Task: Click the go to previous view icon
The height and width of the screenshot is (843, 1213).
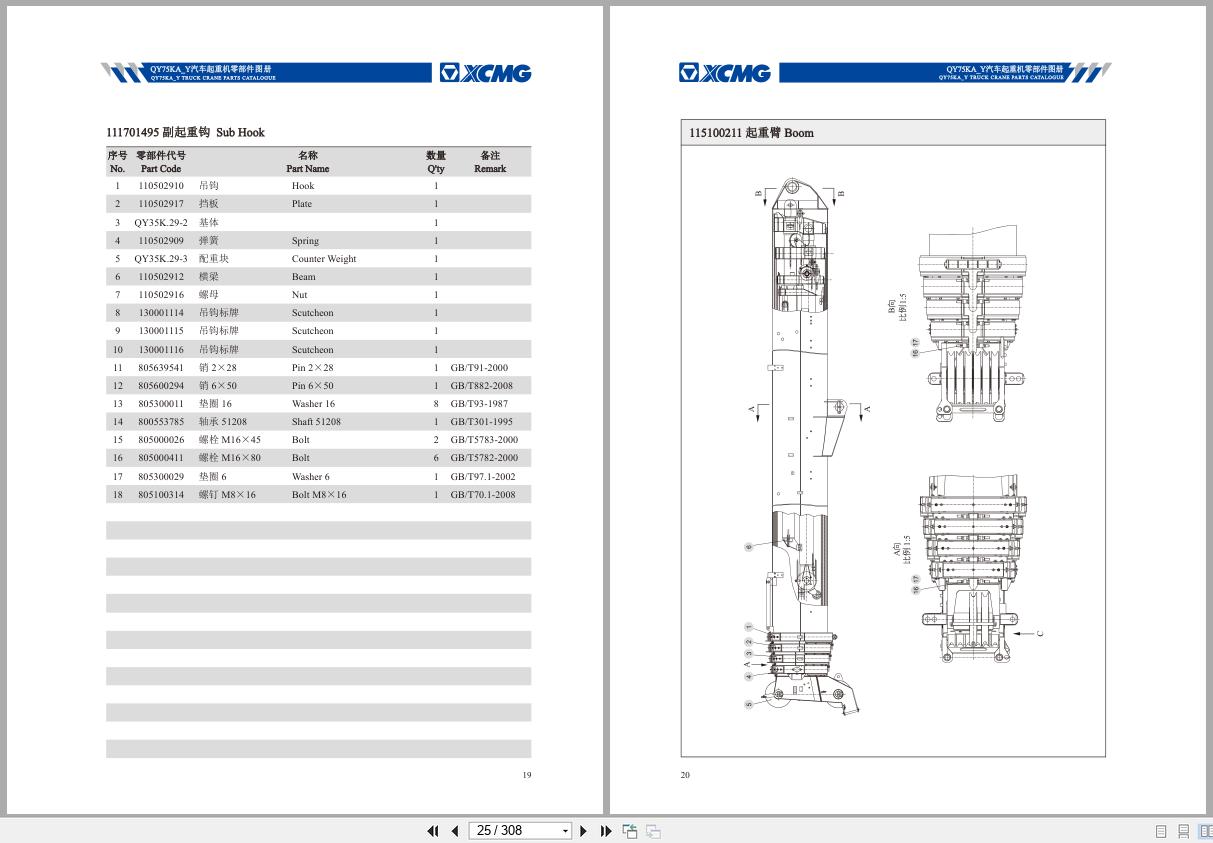Action: [630, 831]
